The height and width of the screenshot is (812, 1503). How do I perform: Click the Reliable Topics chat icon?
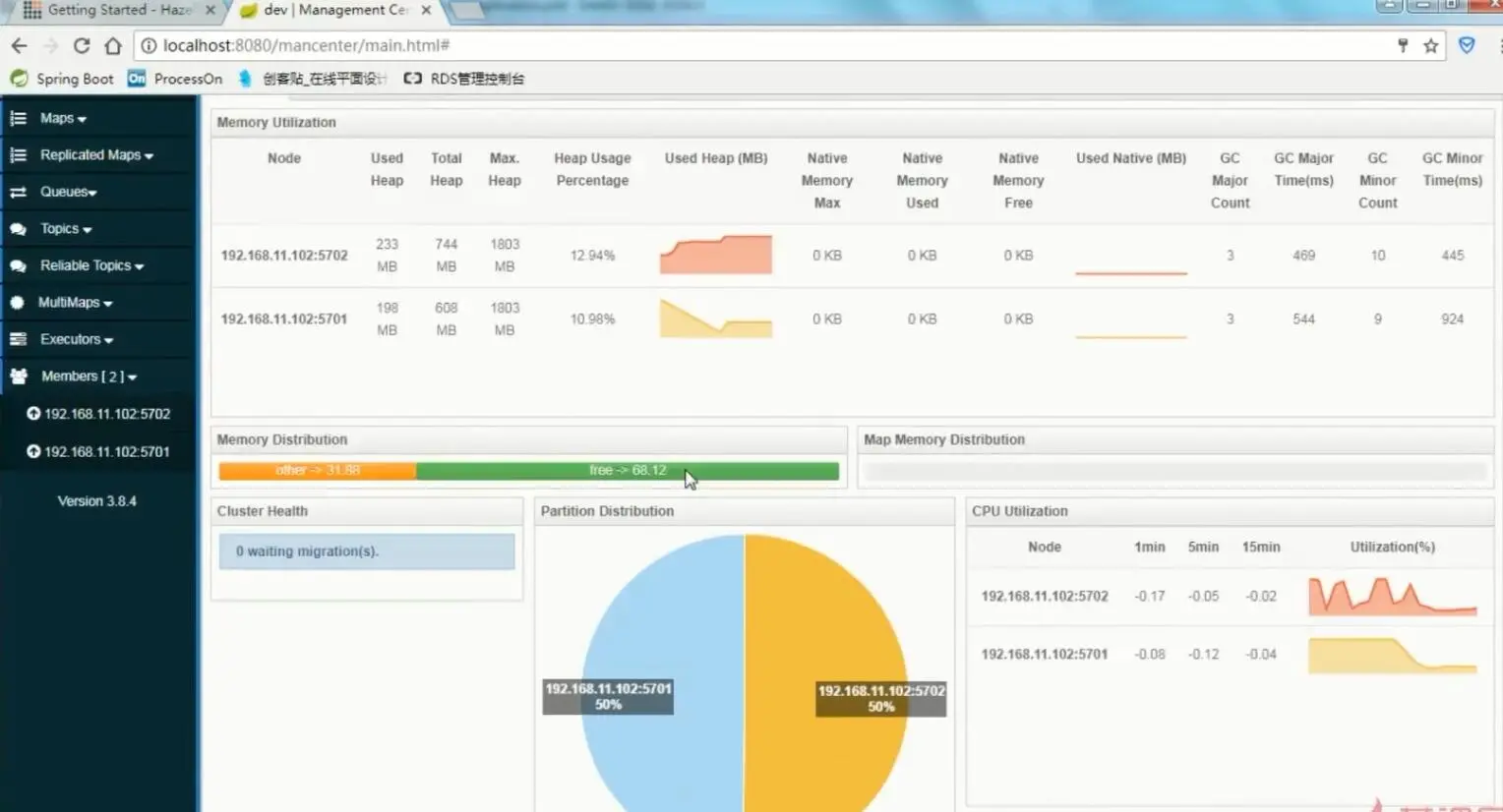click(x=18, y=265)
